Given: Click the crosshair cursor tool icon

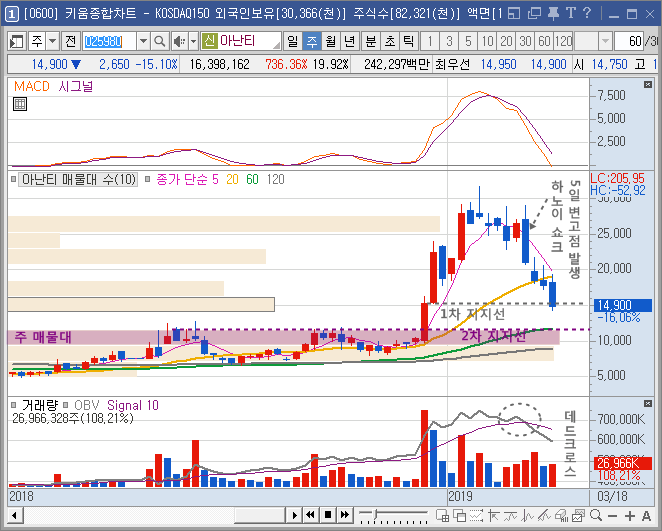Looking at the screenshot, I should (493, 515).
